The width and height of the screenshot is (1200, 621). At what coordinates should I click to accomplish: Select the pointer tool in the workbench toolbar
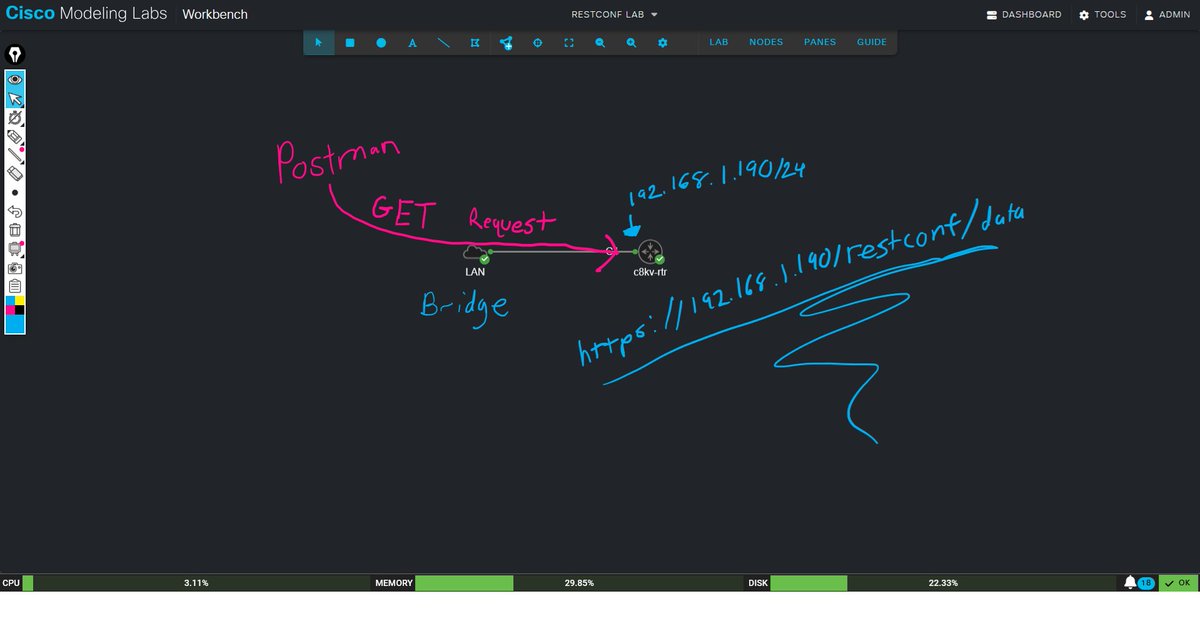click(x=319, y=43)
